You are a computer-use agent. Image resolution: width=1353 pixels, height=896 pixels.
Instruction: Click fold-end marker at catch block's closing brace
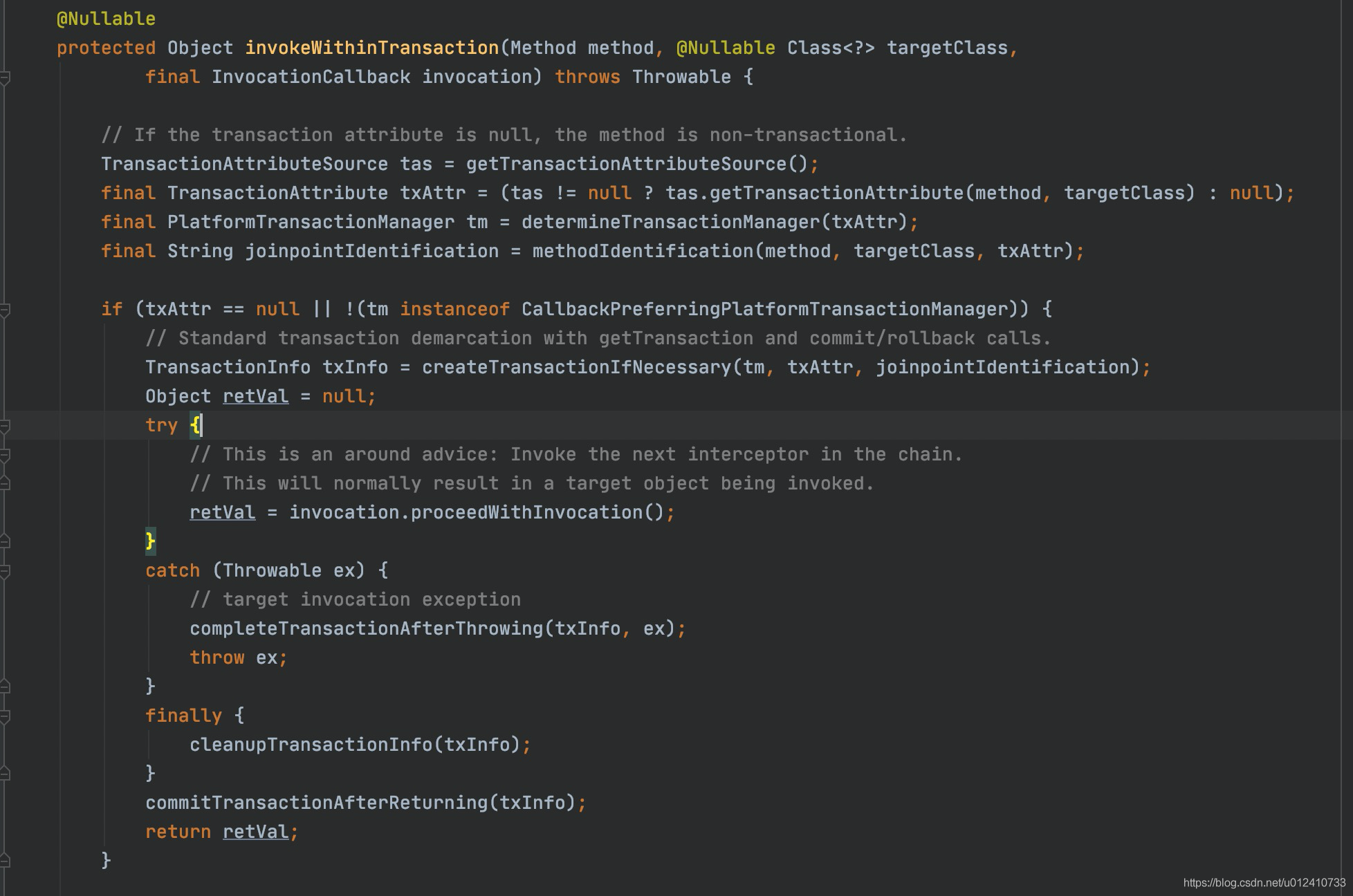click(x=4, y=686)
